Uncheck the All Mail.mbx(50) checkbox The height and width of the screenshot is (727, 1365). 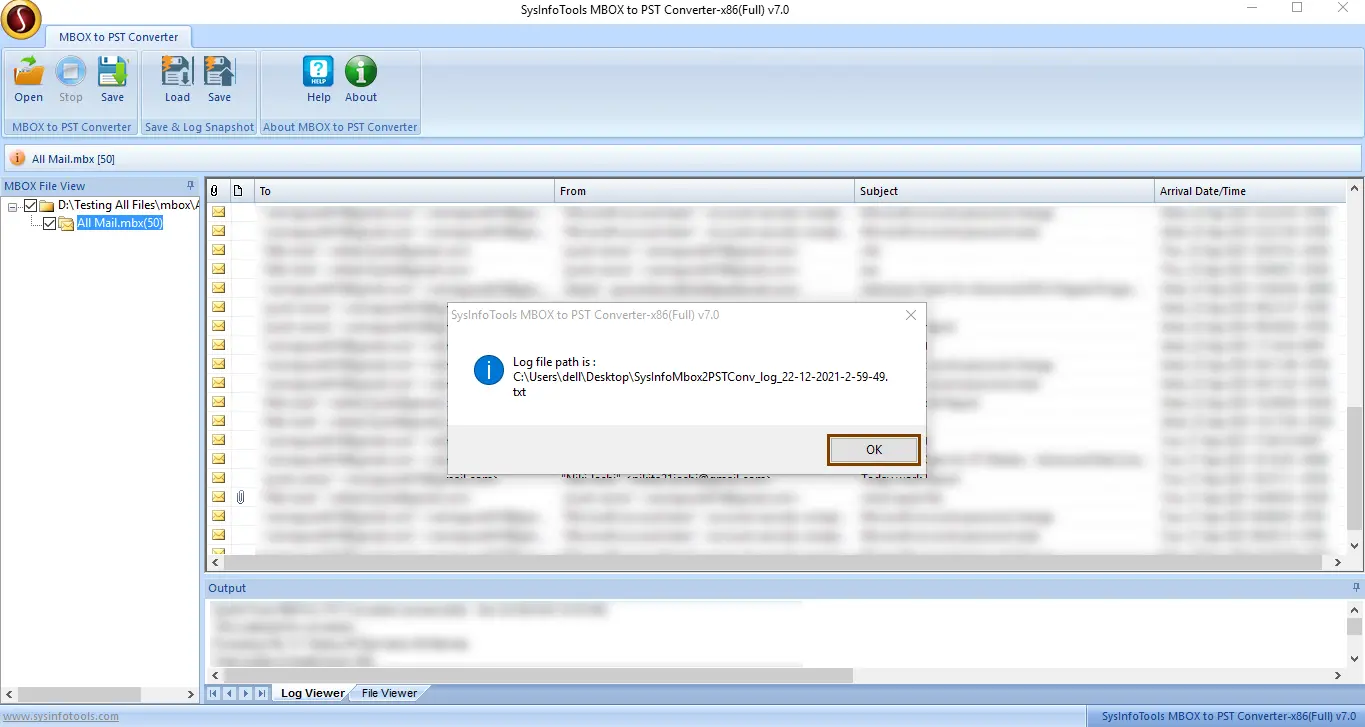click(50, 224)
